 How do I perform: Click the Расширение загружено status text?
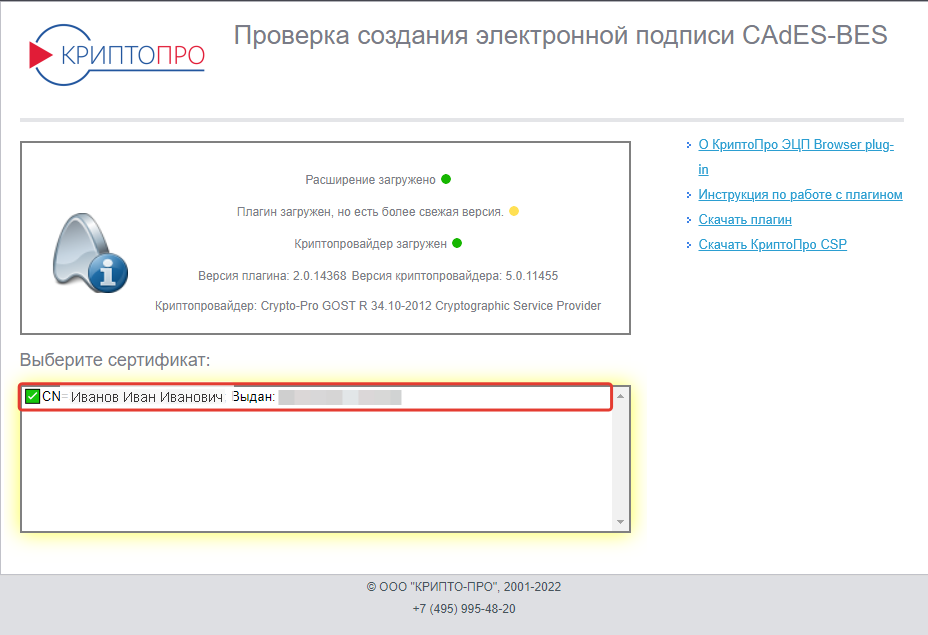(370, 179)
